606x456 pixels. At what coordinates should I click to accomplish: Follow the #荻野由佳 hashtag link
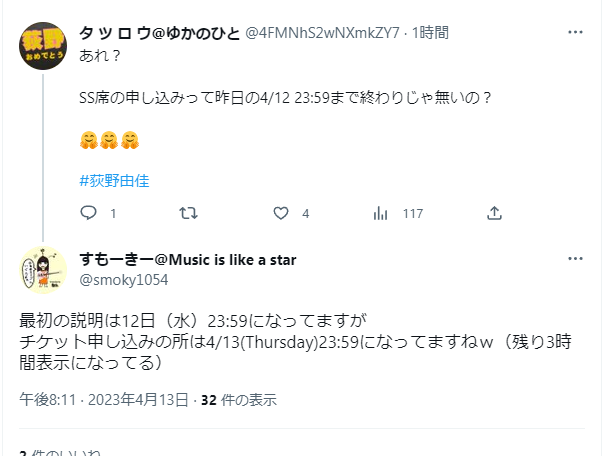(x=114, y=181)
